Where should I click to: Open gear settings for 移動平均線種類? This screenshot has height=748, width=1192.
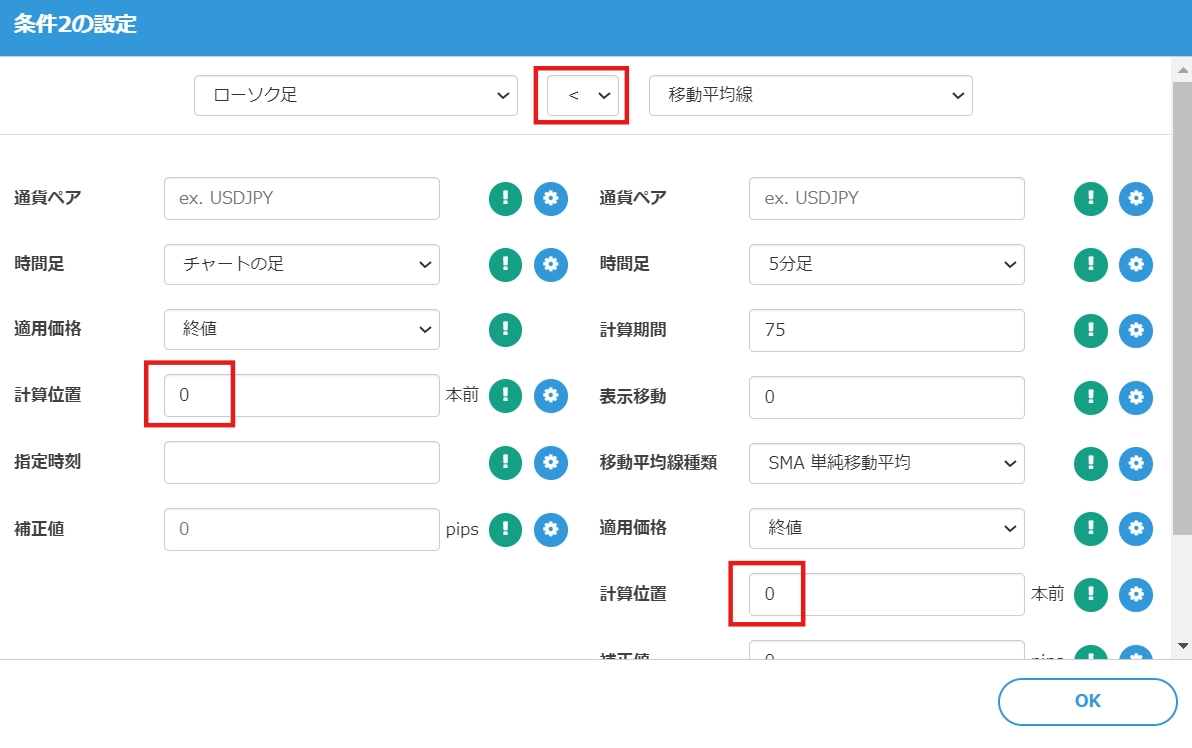pos(1135,463)
